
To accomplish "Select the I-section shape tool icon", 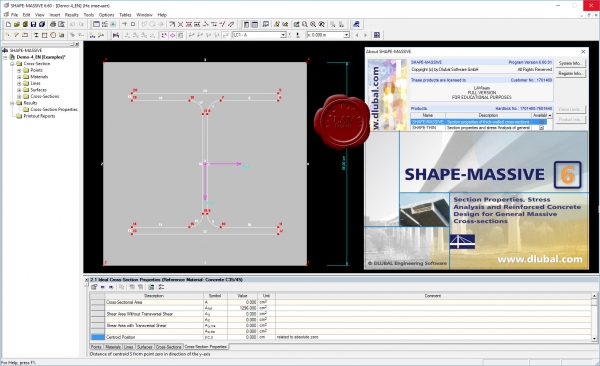I will (36, 35).
